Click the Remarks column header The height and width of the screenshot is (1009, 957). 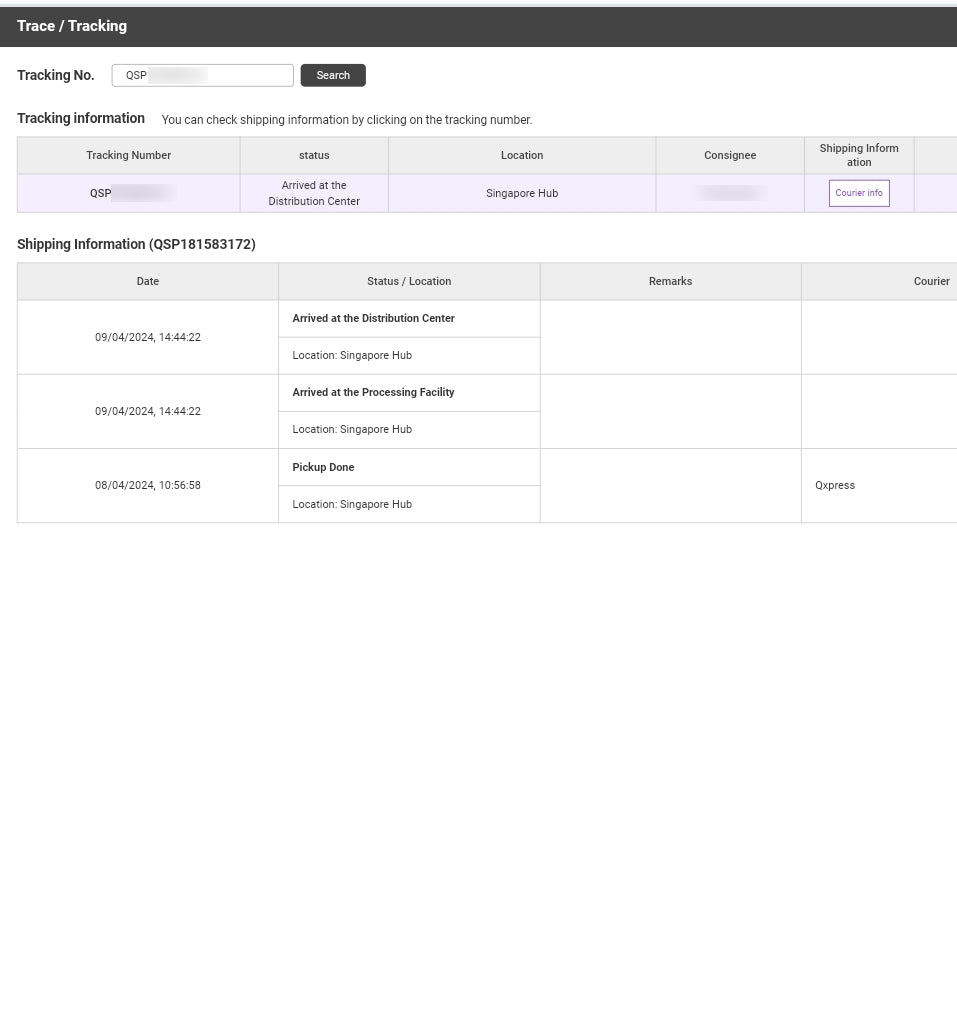coord(670,281)
